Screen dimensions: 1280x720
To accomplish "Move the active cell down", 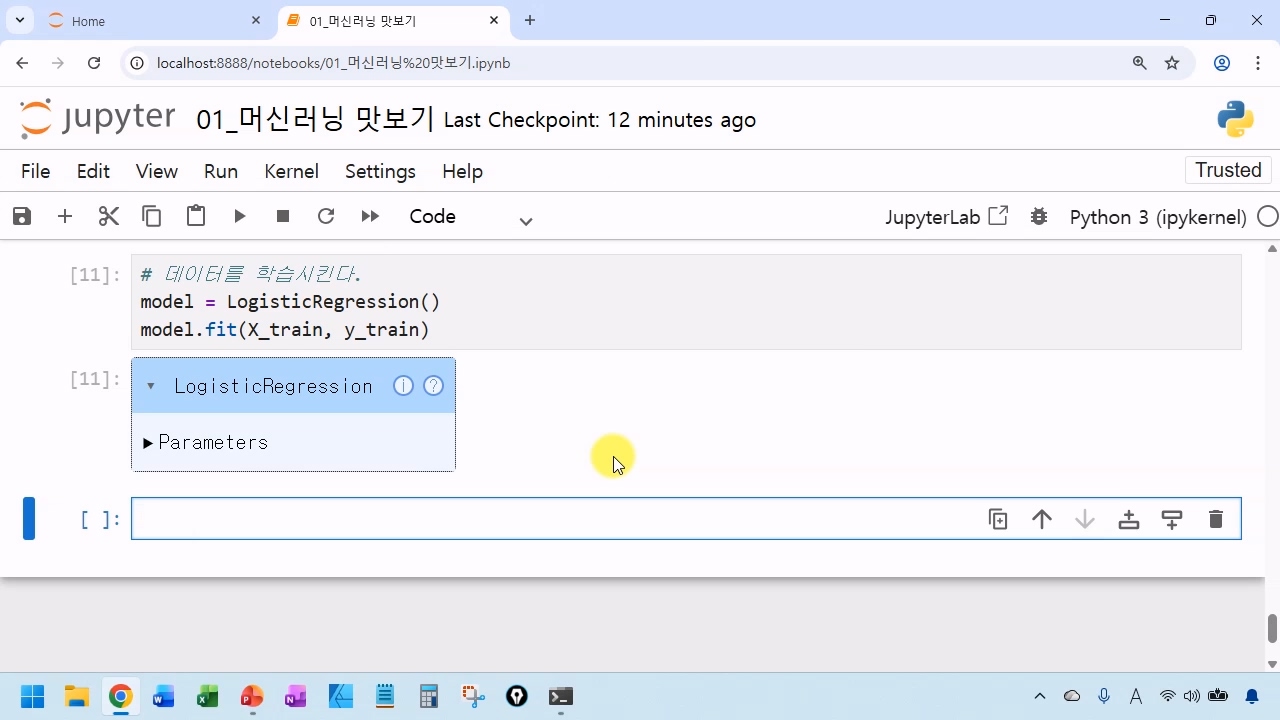I will point(1085,519).
